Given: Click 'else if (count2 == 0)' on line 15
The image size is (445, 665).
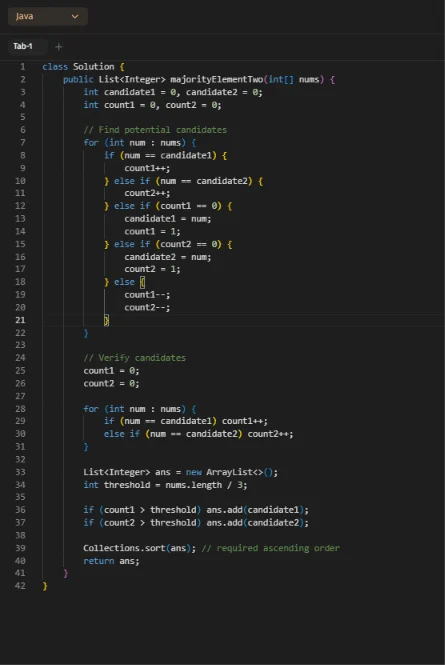Looking at the screenshot, I should 168,244.
